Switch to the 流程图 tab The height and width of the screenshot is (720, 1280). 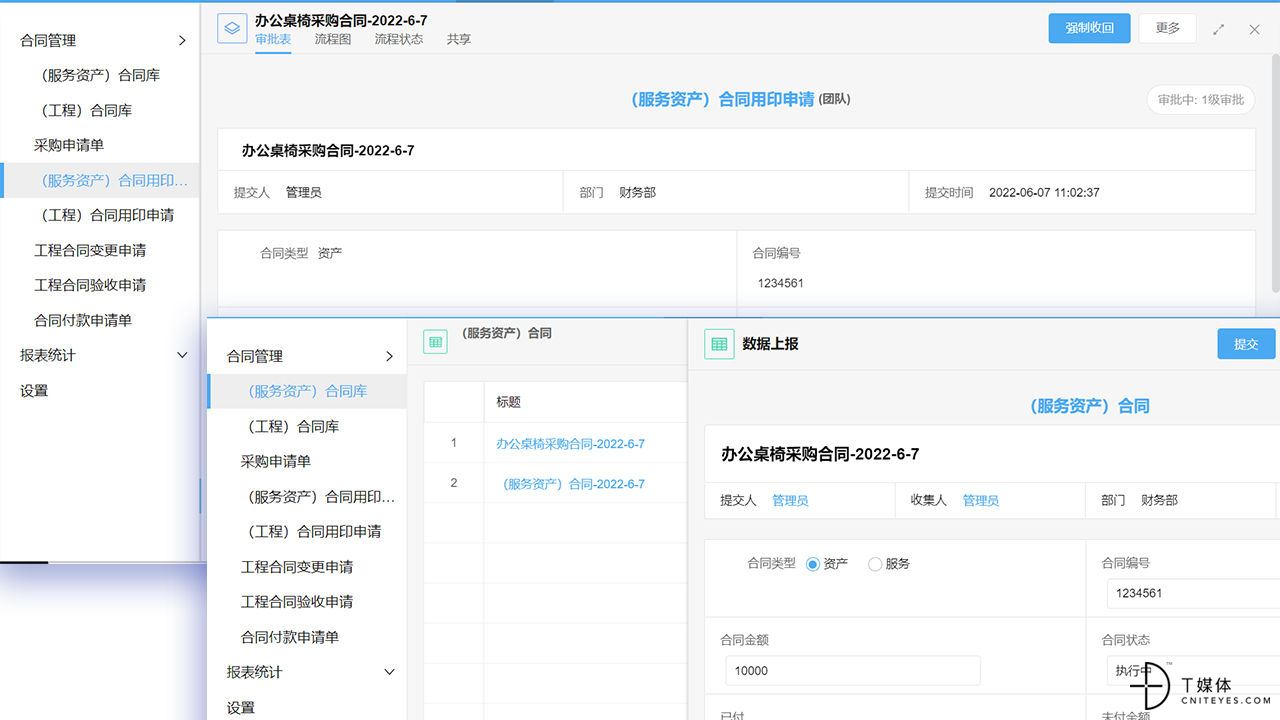333,40
